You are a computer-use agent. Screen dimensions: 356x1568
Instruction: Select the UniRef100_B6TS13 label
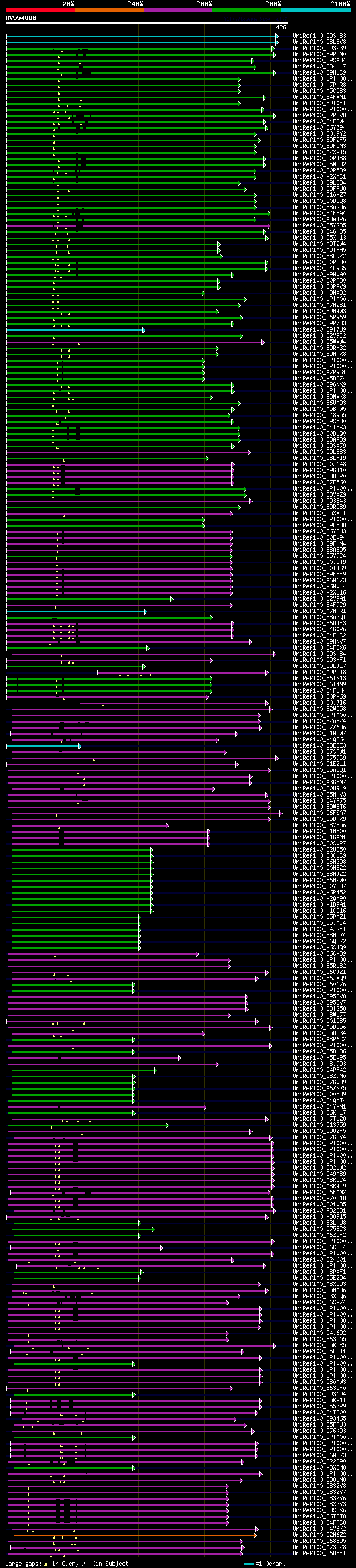[319, 678]
